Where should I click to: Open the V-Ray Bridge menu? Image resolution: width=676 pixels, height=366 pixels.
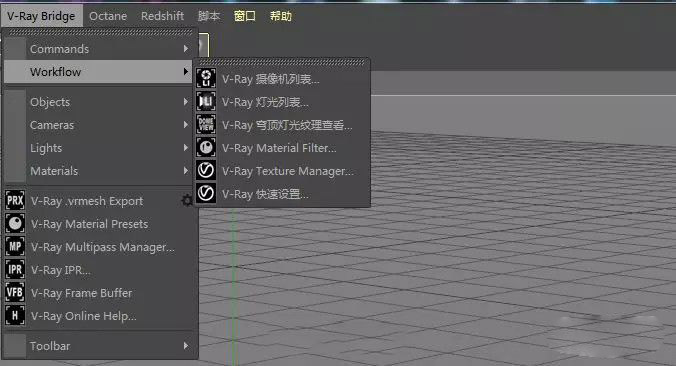click(41, 16)
